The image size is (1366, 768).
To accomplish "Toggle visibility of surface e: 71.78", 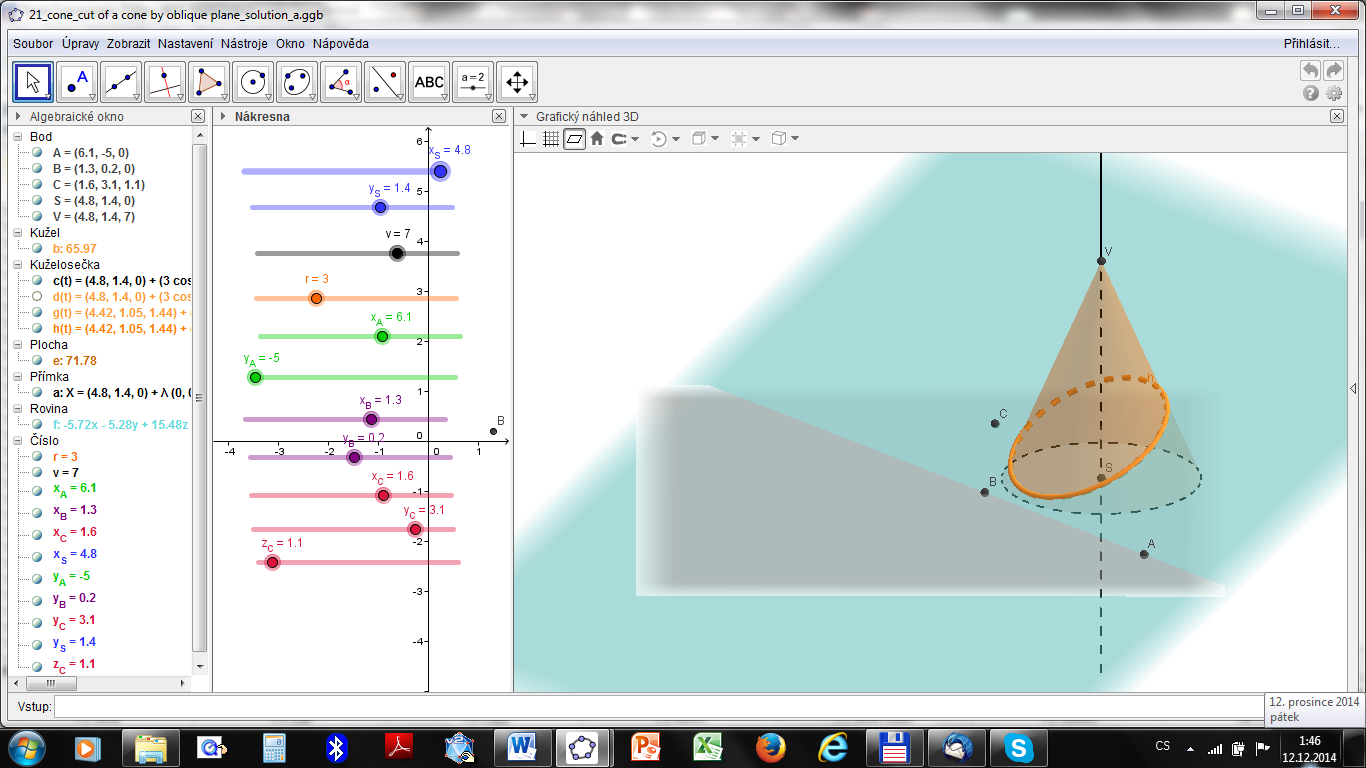I will click(x=37, y=361).
